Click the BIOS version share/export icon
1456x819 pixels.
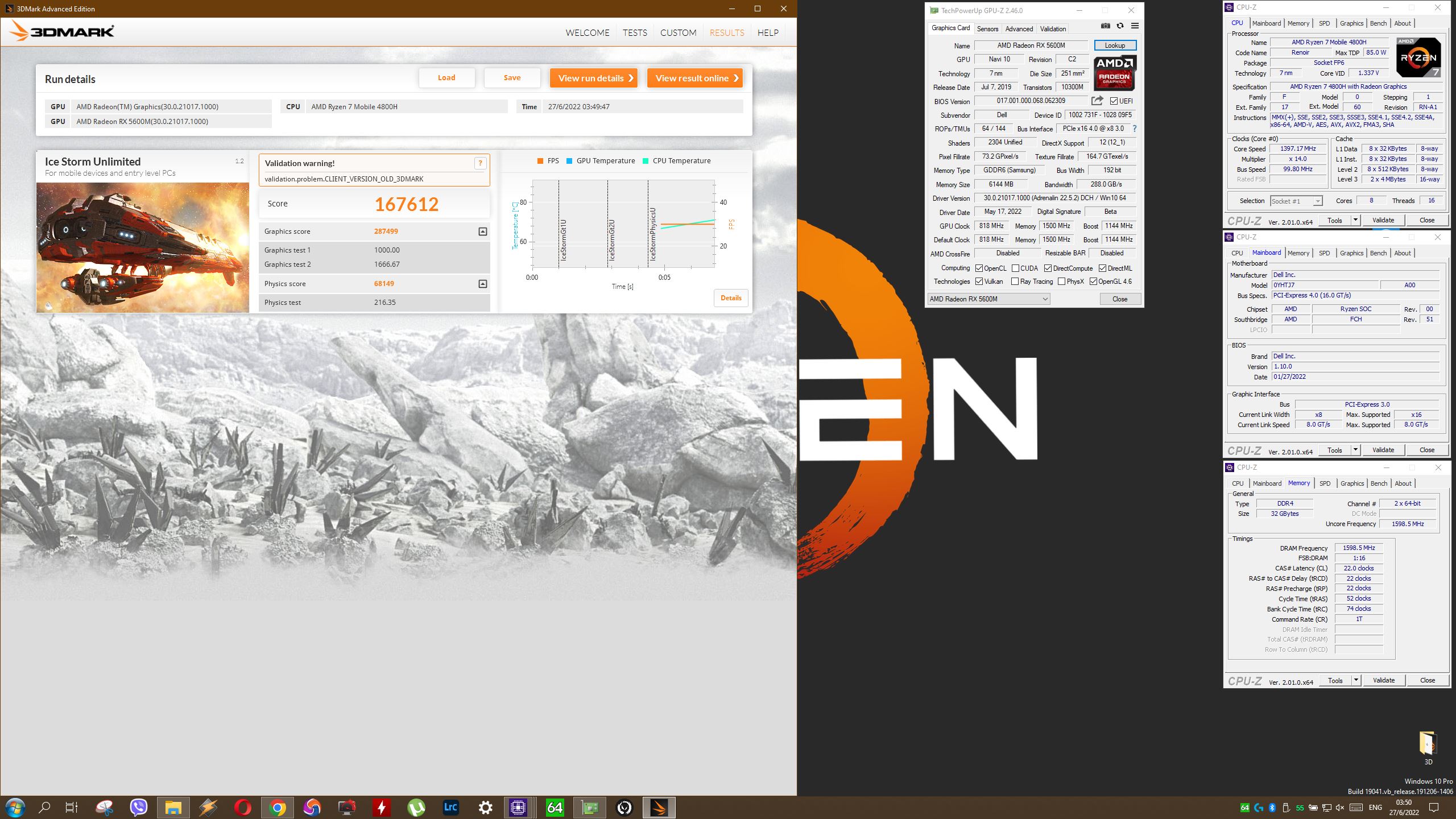point(1097,101)
